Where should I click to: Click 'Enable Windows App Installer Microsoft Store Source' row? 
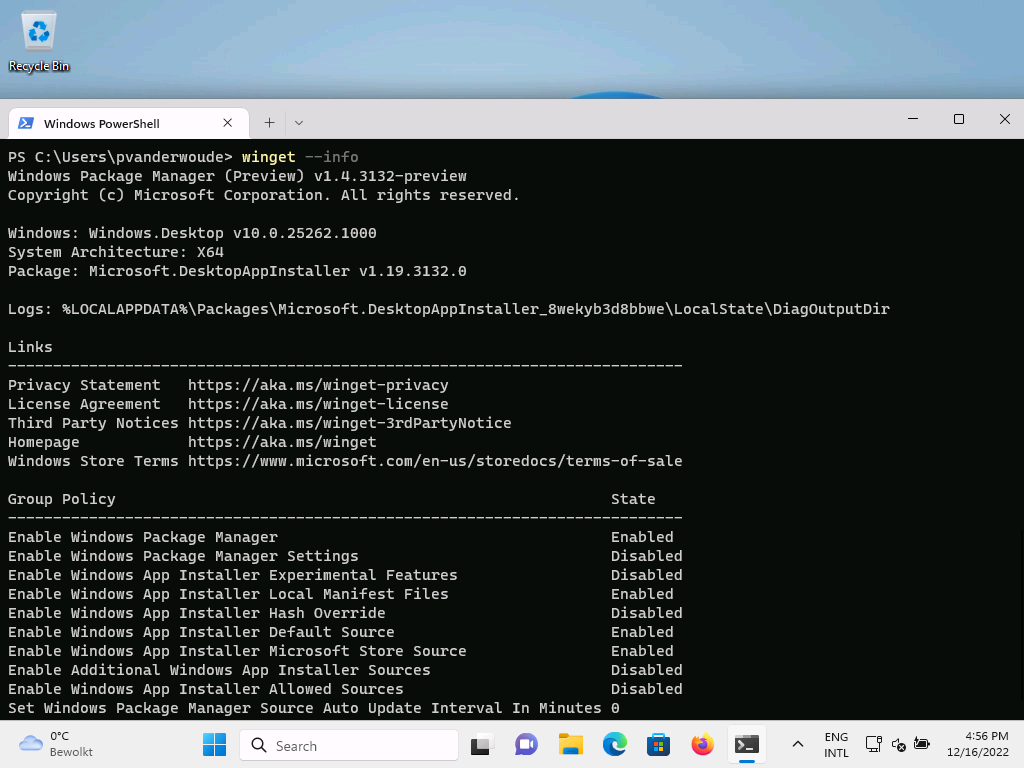click(340, 650)
